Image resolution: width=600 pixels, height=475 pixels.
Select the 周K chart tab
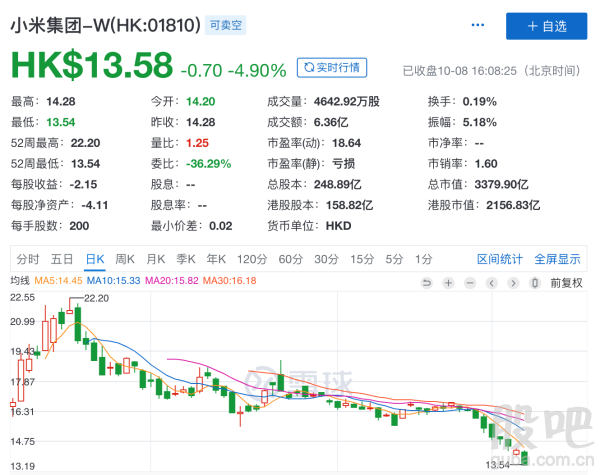[x=125, y=259]
